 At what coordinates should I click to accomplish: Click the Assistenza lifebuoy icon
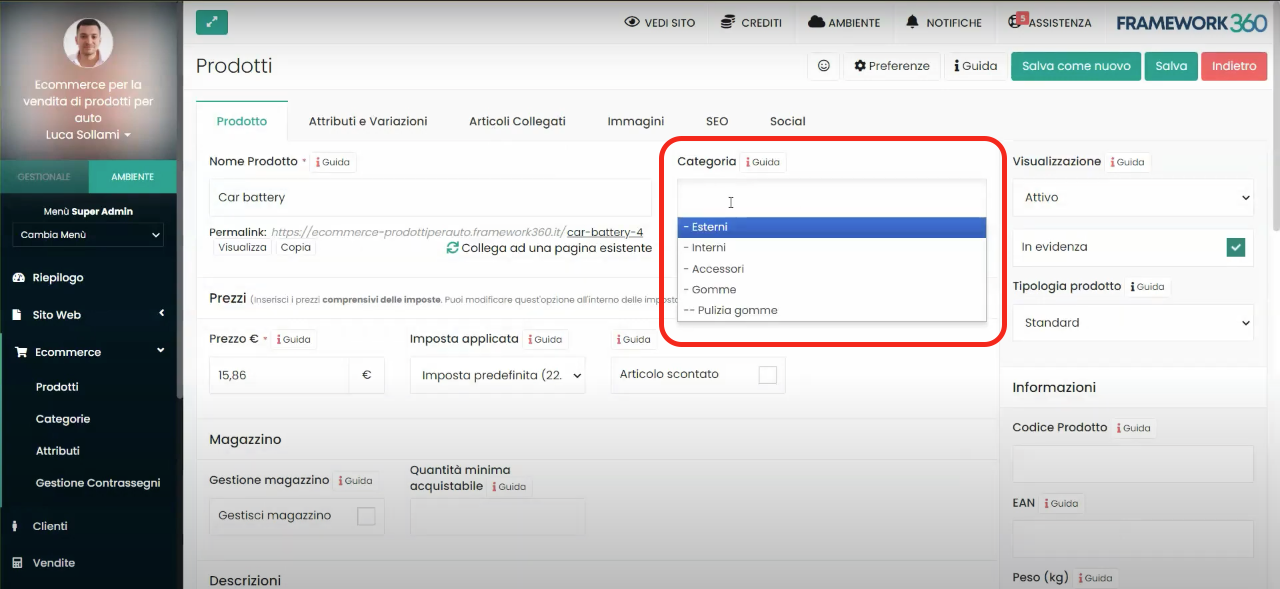pyautogui.click(x=1020, y=22)
